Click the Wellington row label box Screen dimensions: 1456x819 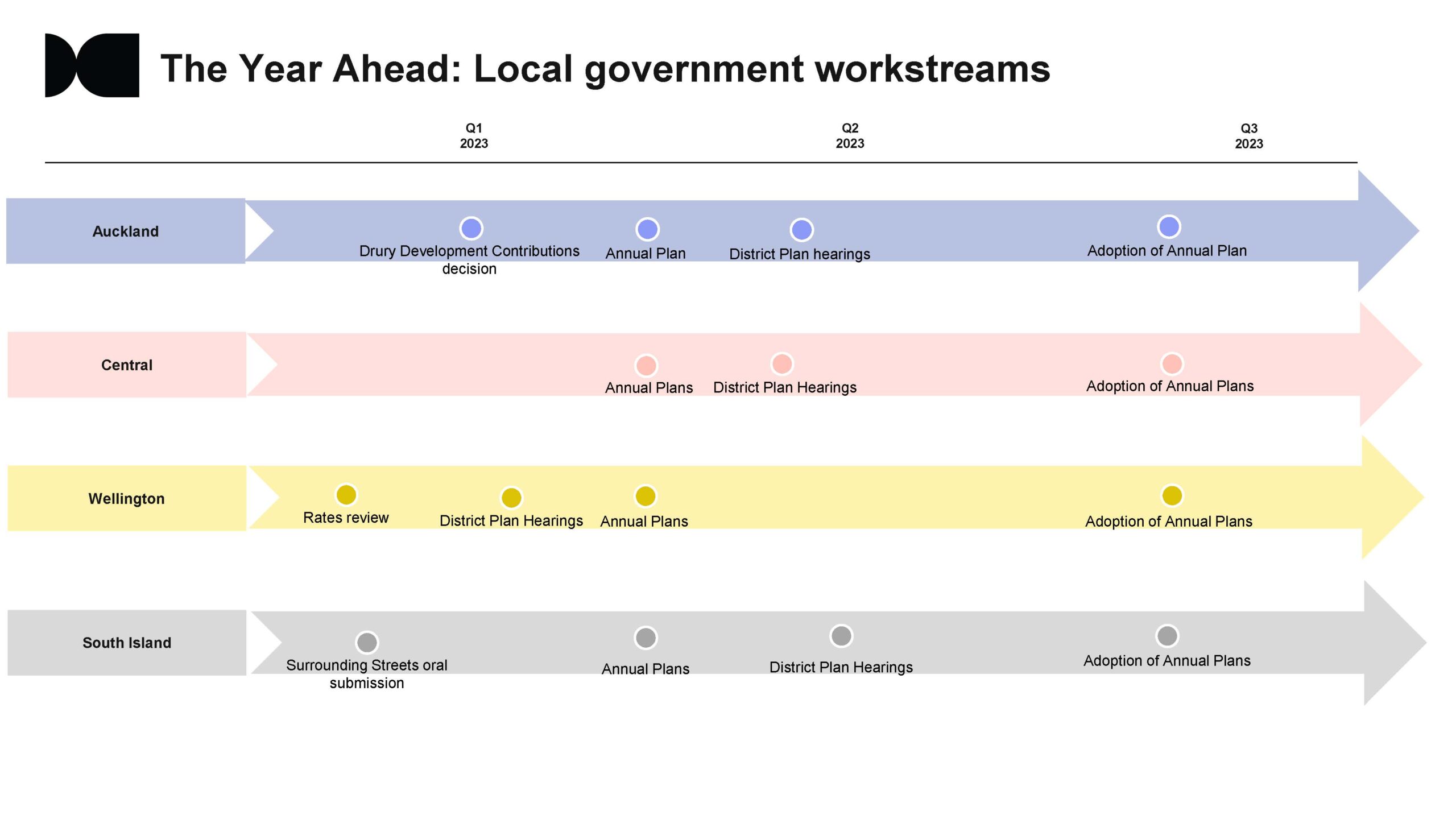click(127, 498)
